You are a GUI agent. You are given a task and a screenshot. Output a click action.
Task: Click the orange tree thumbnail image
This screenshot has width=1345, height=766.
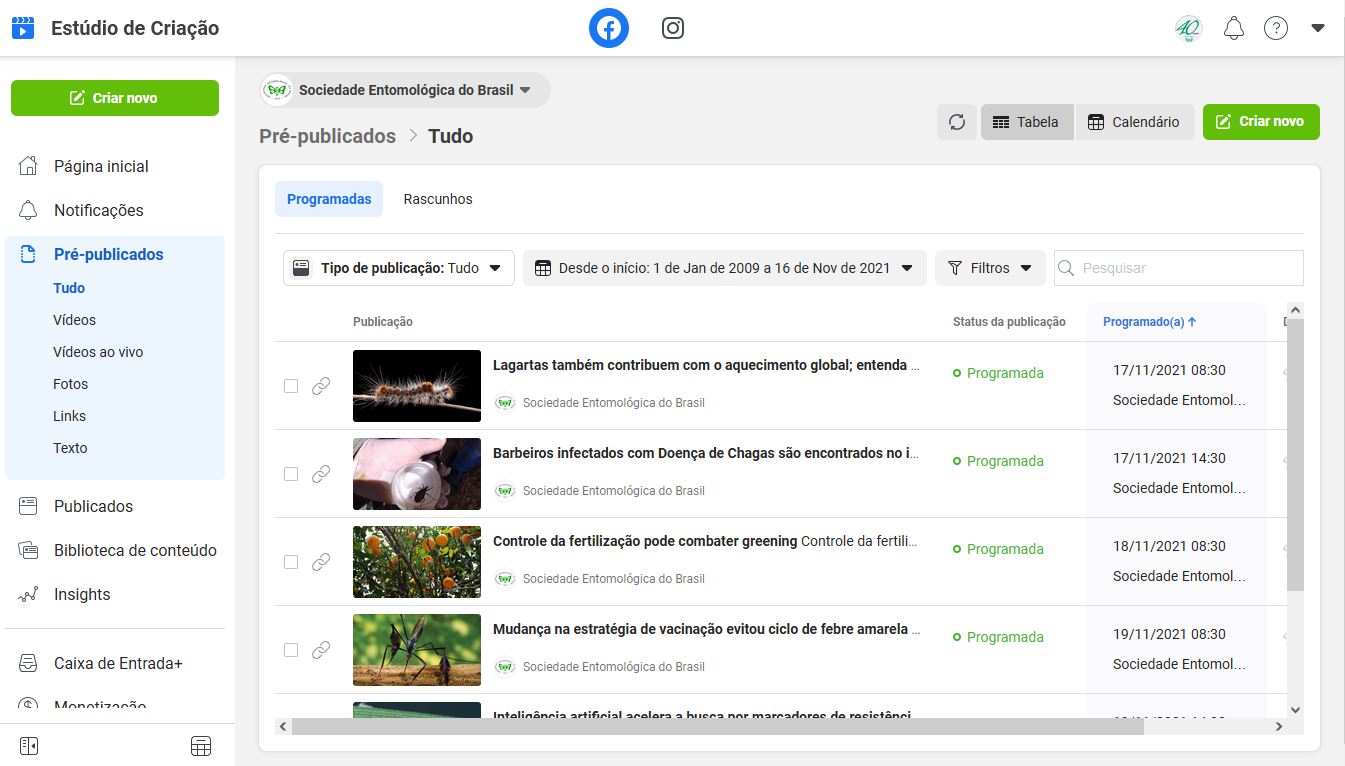pyautogui.click(x=417, y=562)
